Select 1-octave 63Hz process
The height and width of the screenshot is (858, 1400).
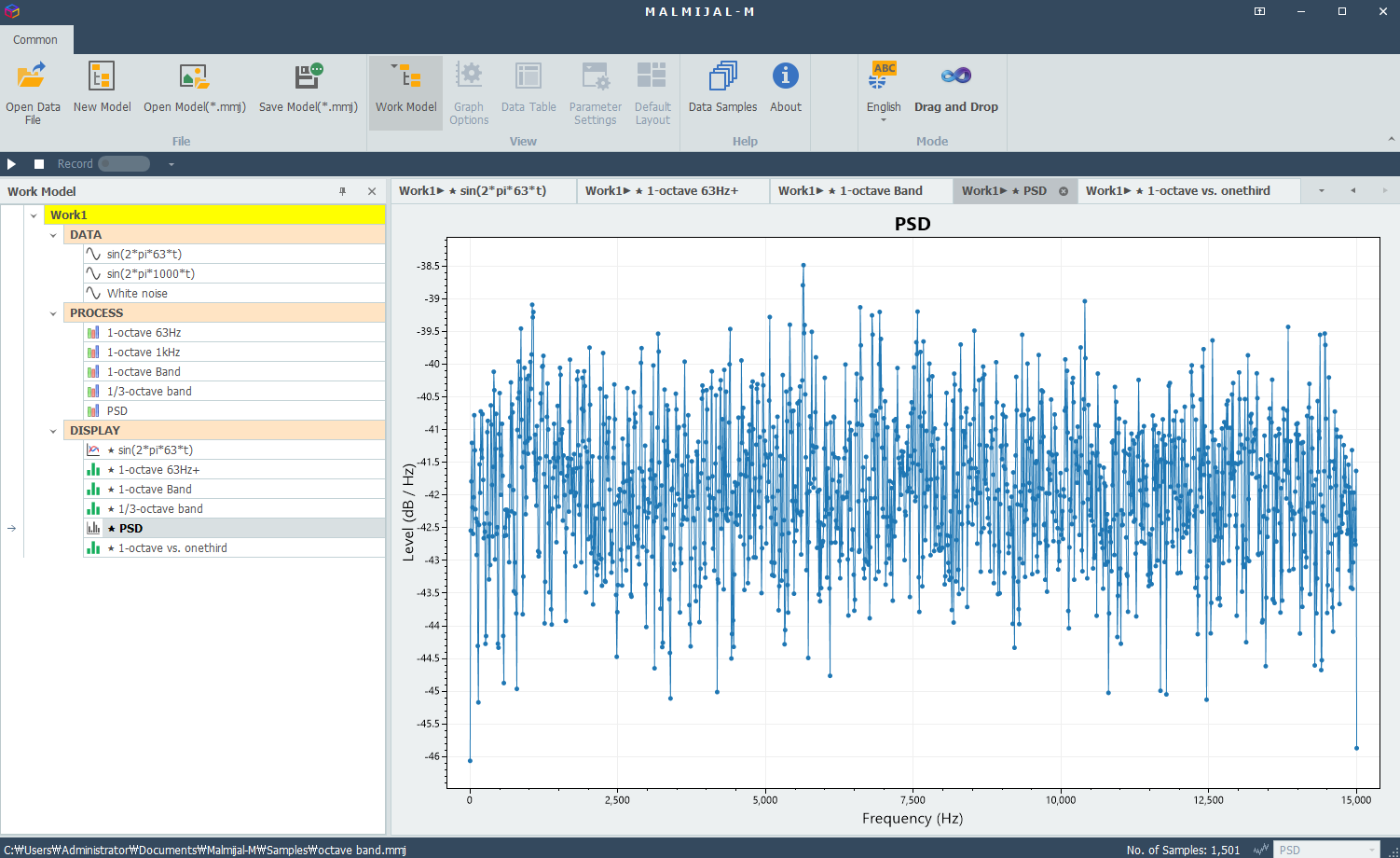click(x=234, y=332)
